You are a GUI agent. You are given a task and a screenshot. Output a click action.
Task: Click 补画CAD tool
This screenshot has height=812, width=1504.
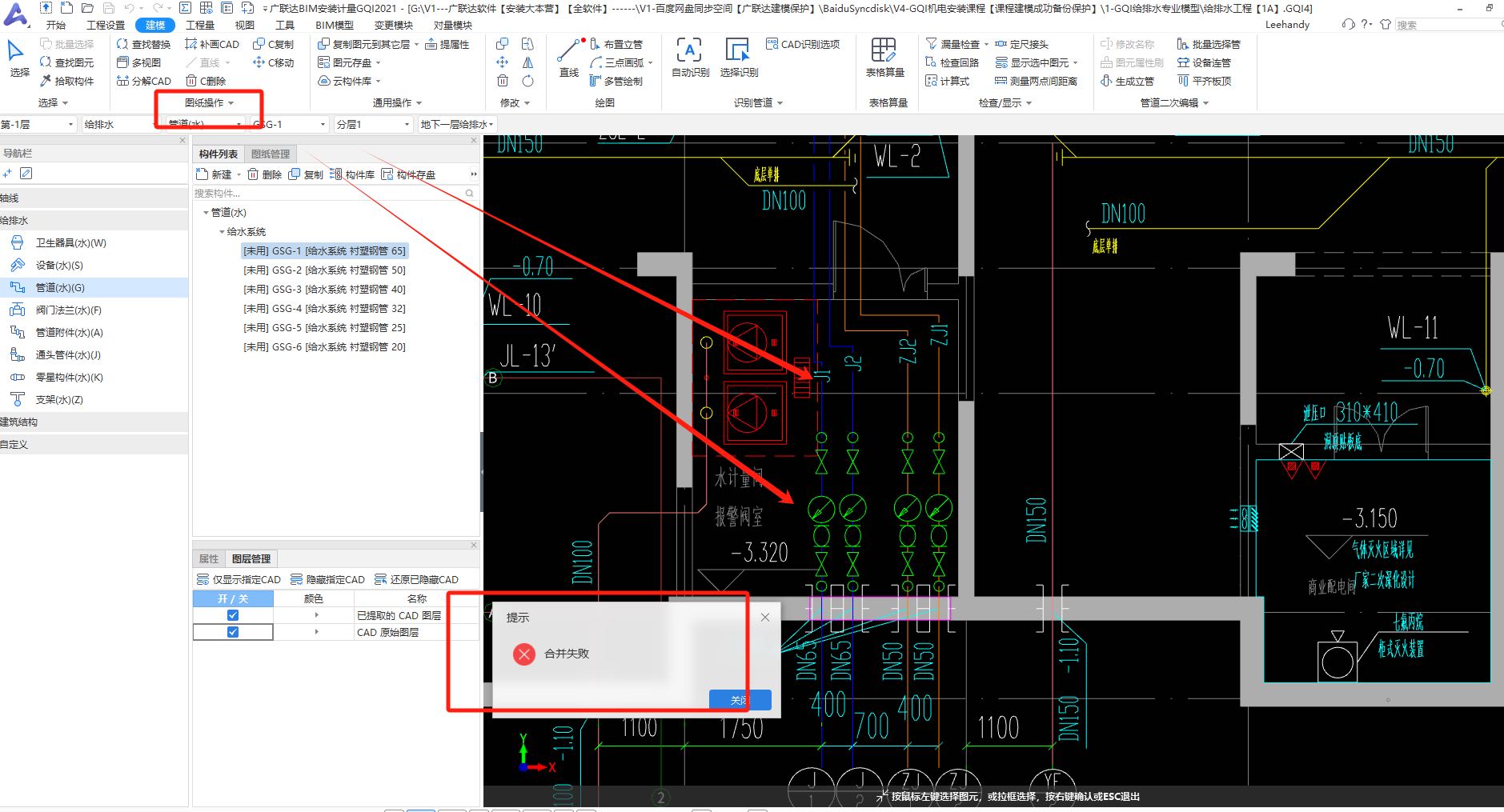(x=212, y=44)
